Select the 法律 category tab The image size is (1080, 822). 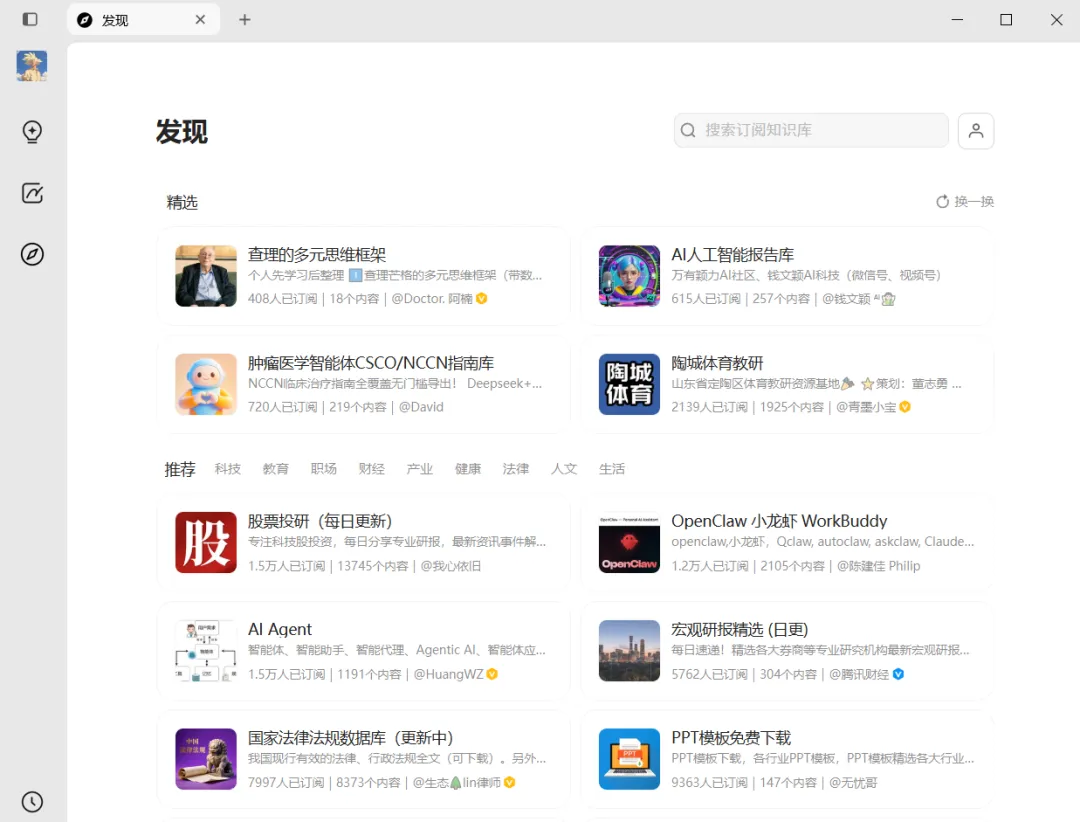[516, 469]
